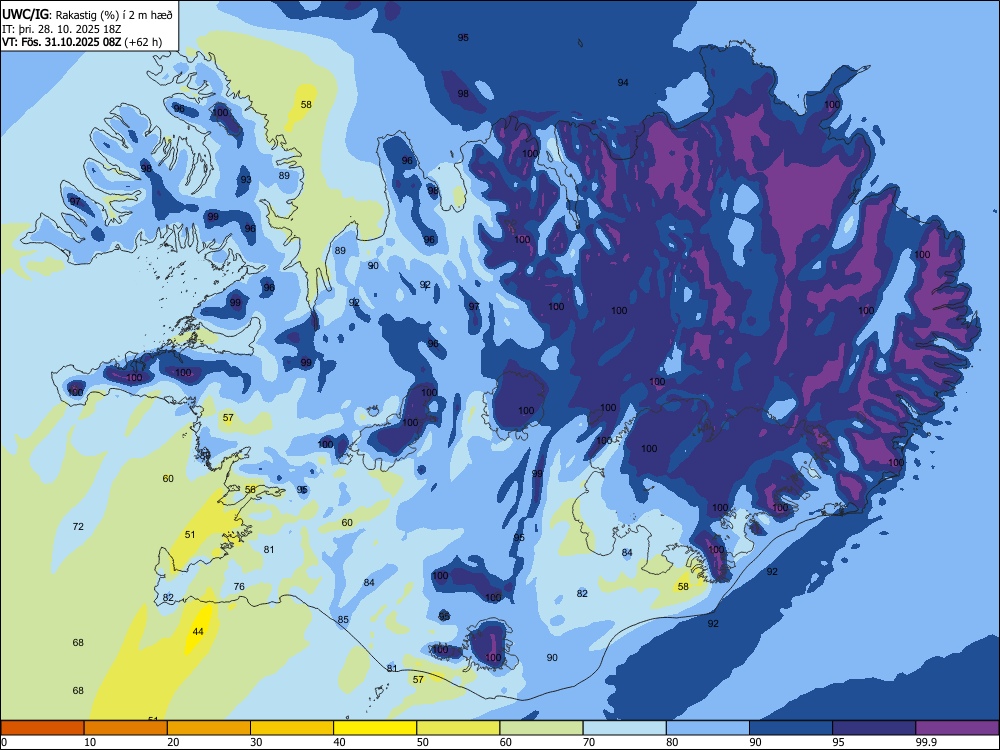Click the orange 10–20 legend swatch
This screenshot has height=750, width=1000.
tap(126, 728)
